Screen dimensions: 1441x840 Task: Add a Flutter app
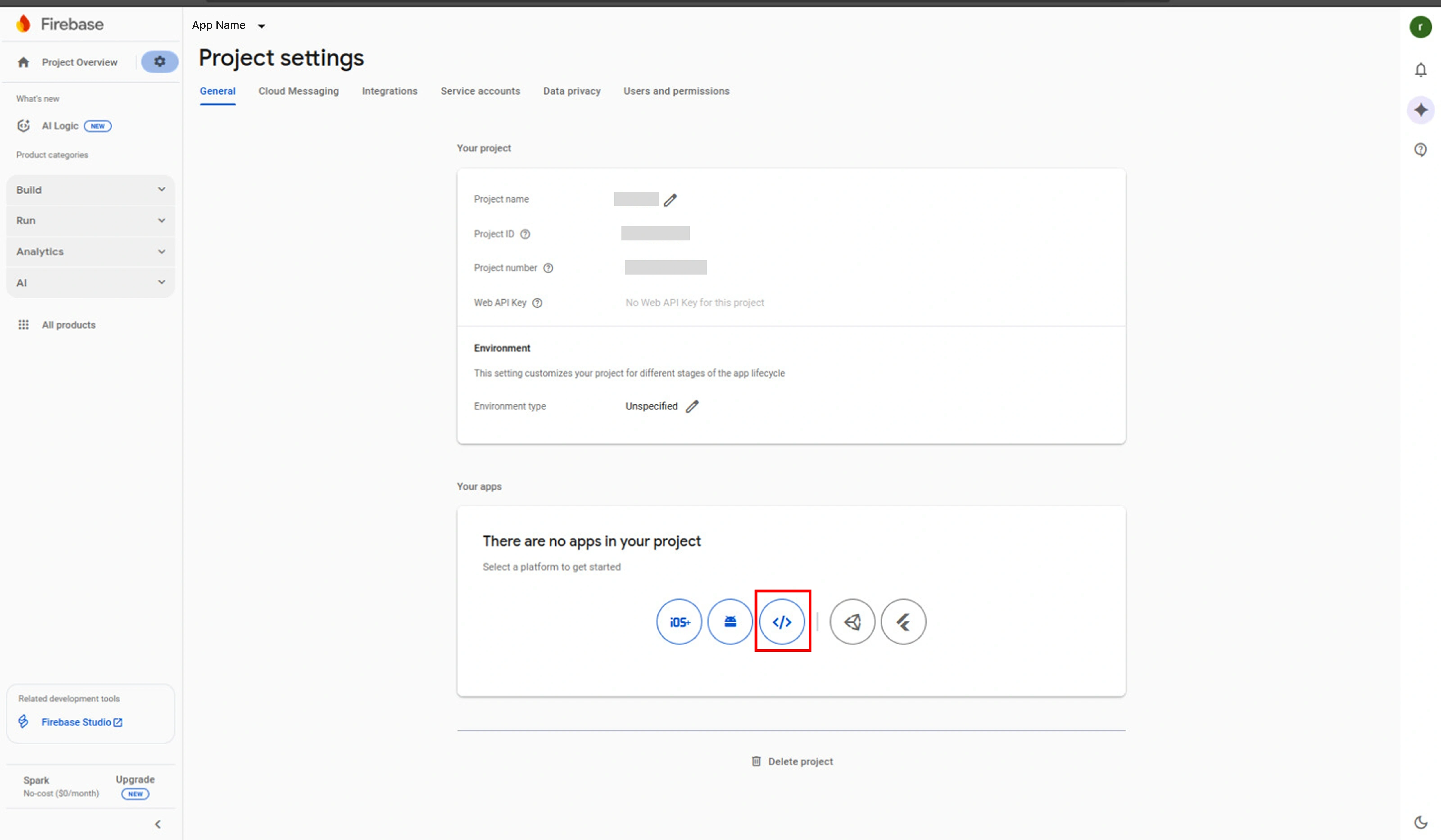tap(904, 622)
